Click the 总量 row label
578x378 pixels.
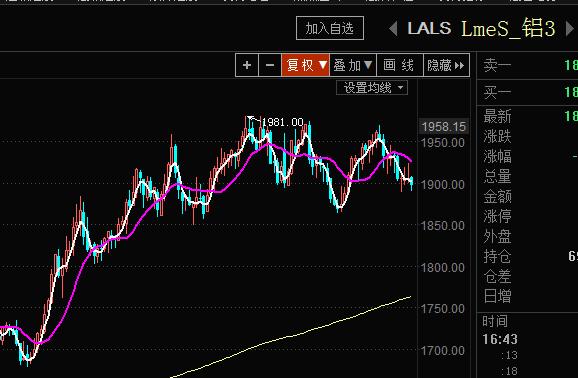click(x=497, y=176)
